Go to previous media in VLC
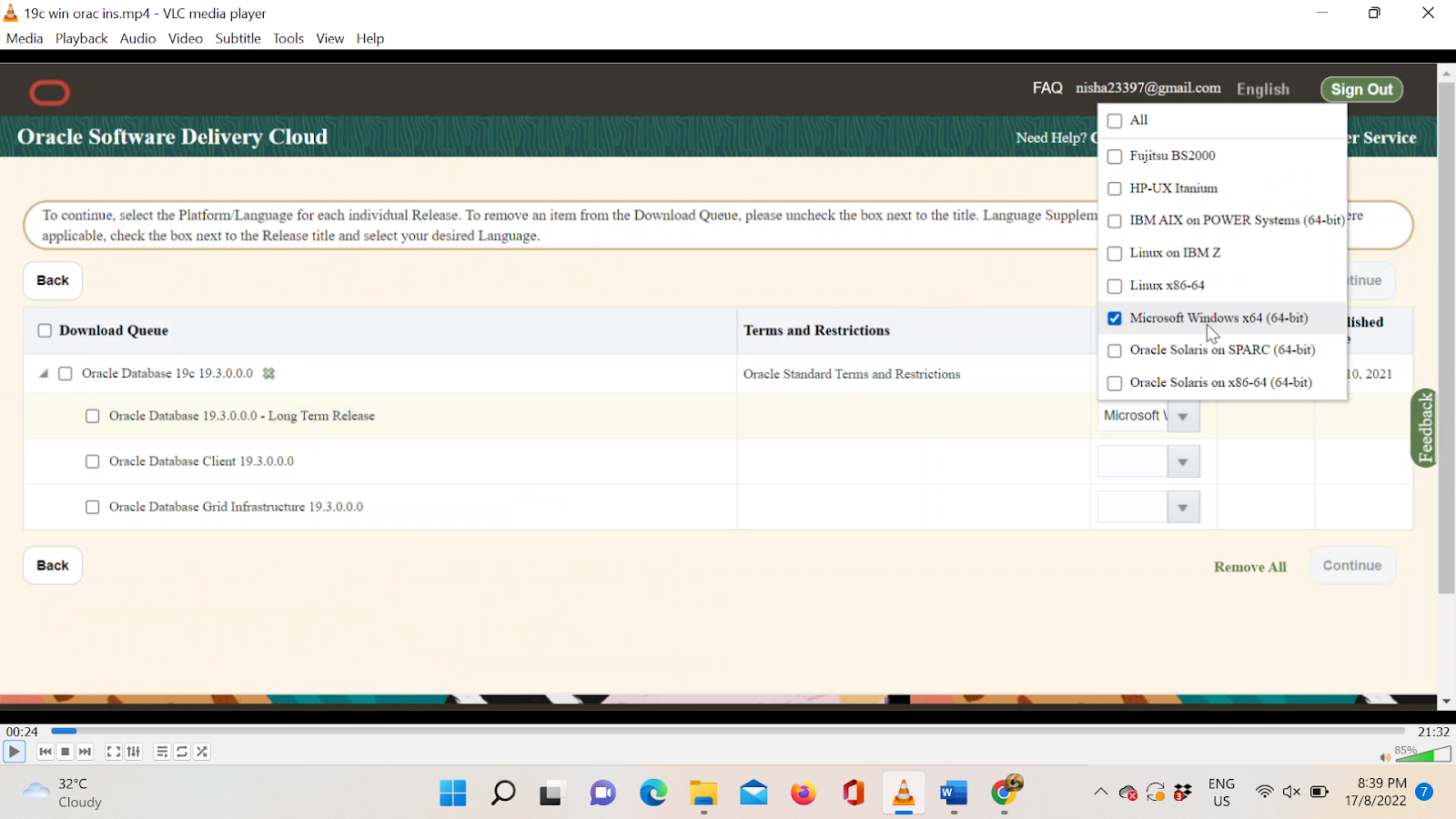1456x819 pixels. [45, 752]
